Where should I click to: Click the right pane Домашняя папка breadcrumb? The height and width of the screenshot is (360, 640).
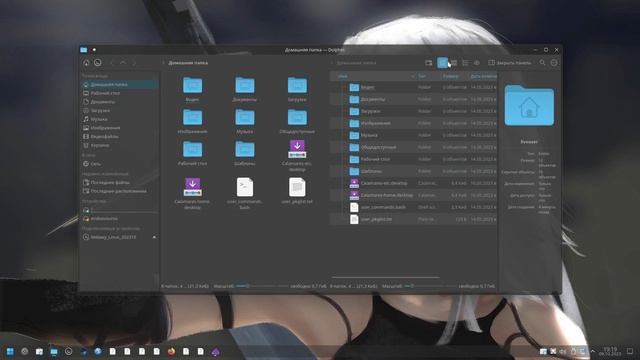point(356,63)
